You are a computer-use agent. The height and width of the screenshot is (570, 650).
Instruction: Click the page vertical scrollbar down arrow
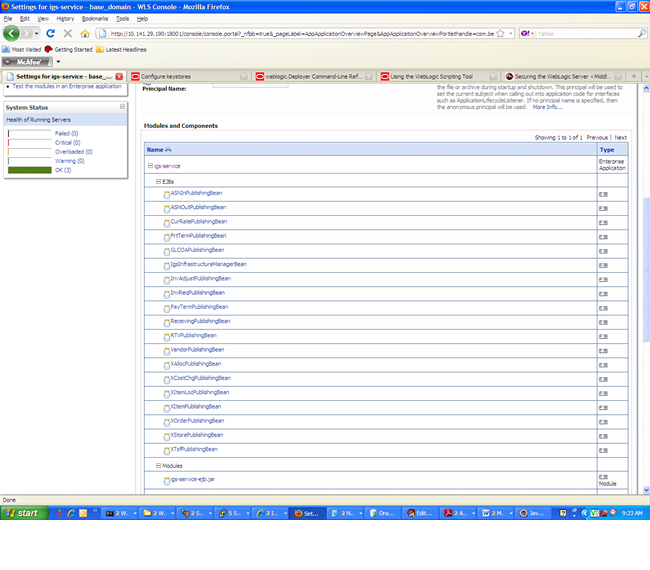point(646,490)
